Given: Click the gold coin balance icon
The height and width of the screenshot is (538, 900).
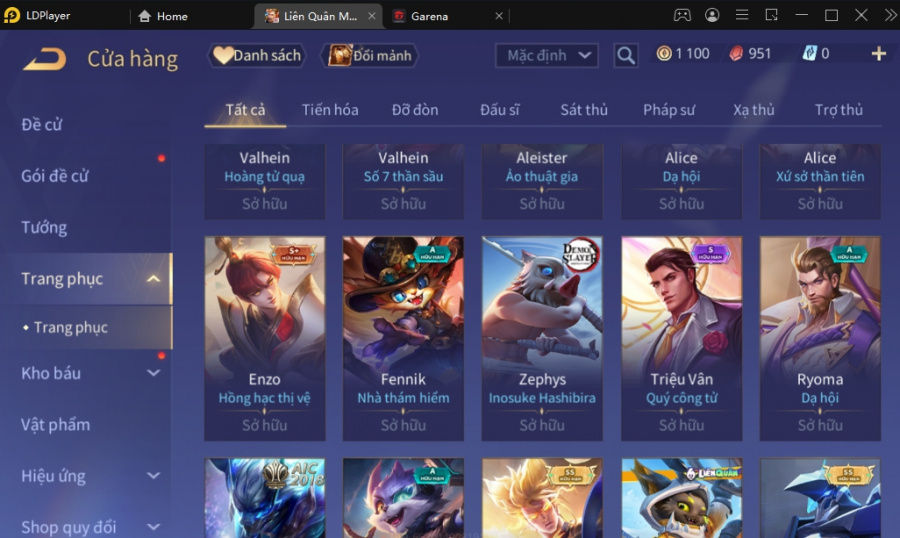Looking at the screenshot, I should coord(664,53).
